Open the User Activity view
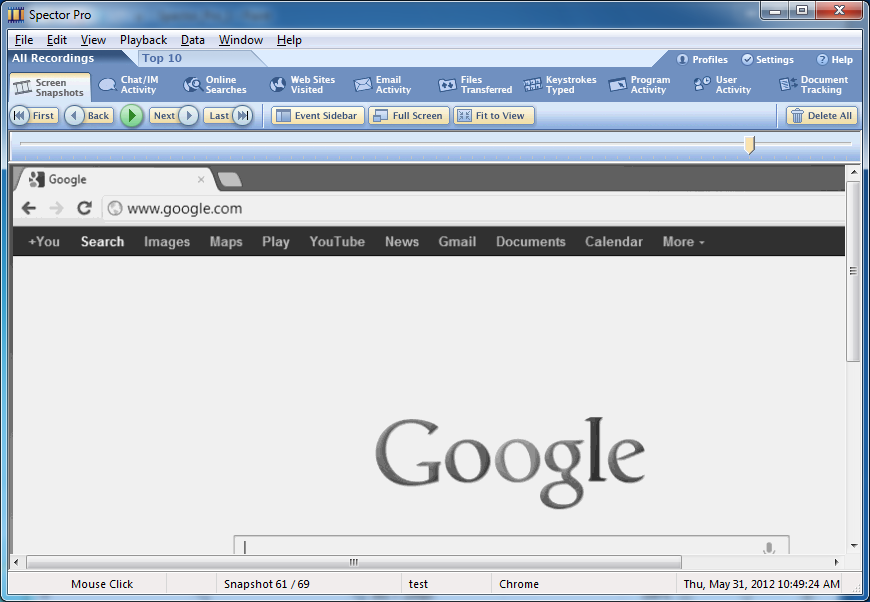870x602 pixels. point(722,85)
